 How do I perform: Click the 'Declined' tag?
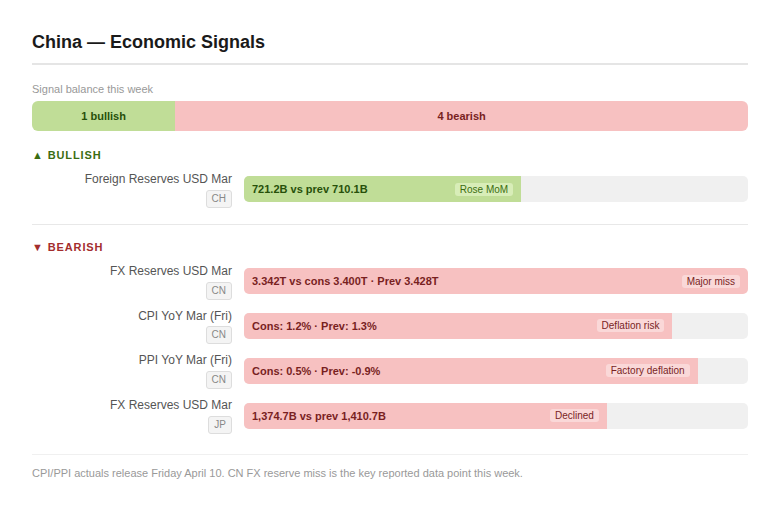(x=574, y=416)
